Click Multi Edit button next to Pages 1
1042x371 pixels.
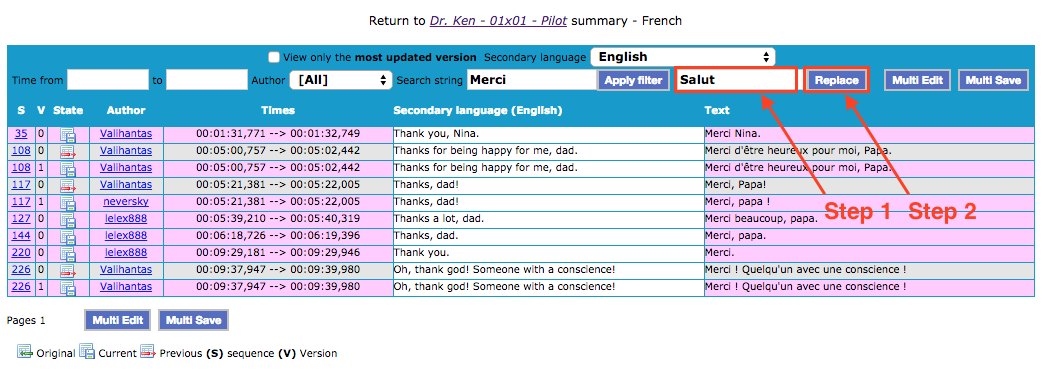pos(118,320)
